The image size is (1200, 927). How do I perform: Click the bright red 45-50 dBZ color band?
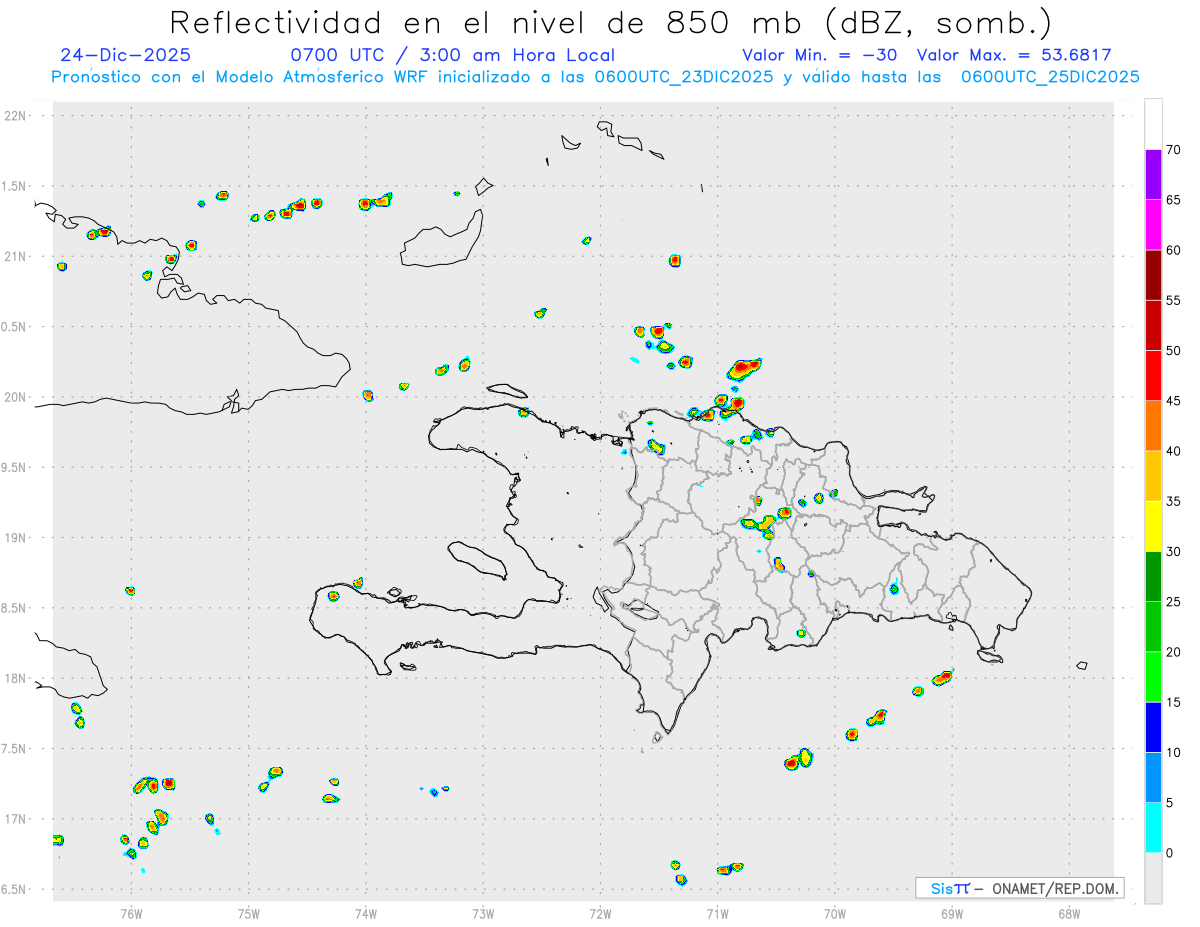(1153, 376)
